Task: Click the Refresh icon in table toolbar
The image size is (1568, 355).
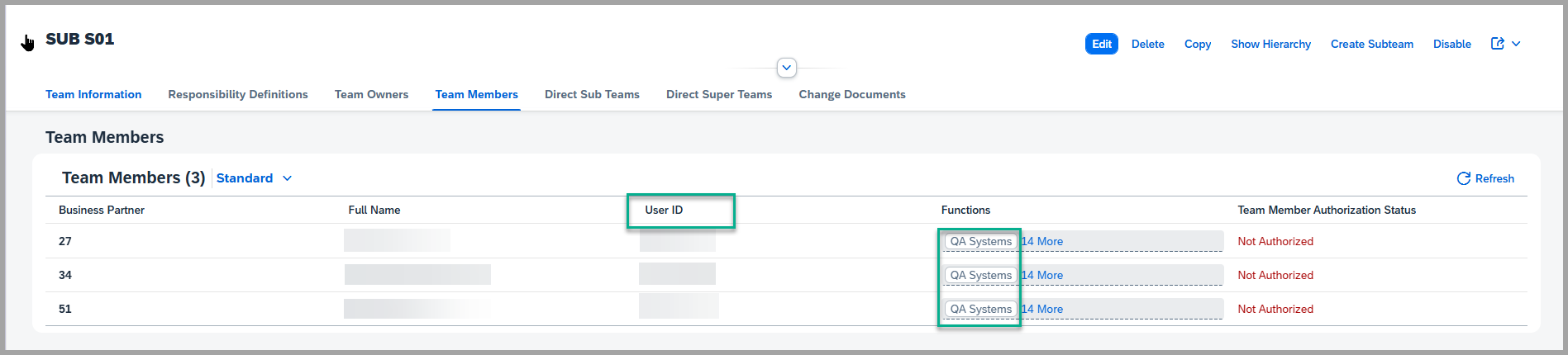Action: coord(1463,178)
